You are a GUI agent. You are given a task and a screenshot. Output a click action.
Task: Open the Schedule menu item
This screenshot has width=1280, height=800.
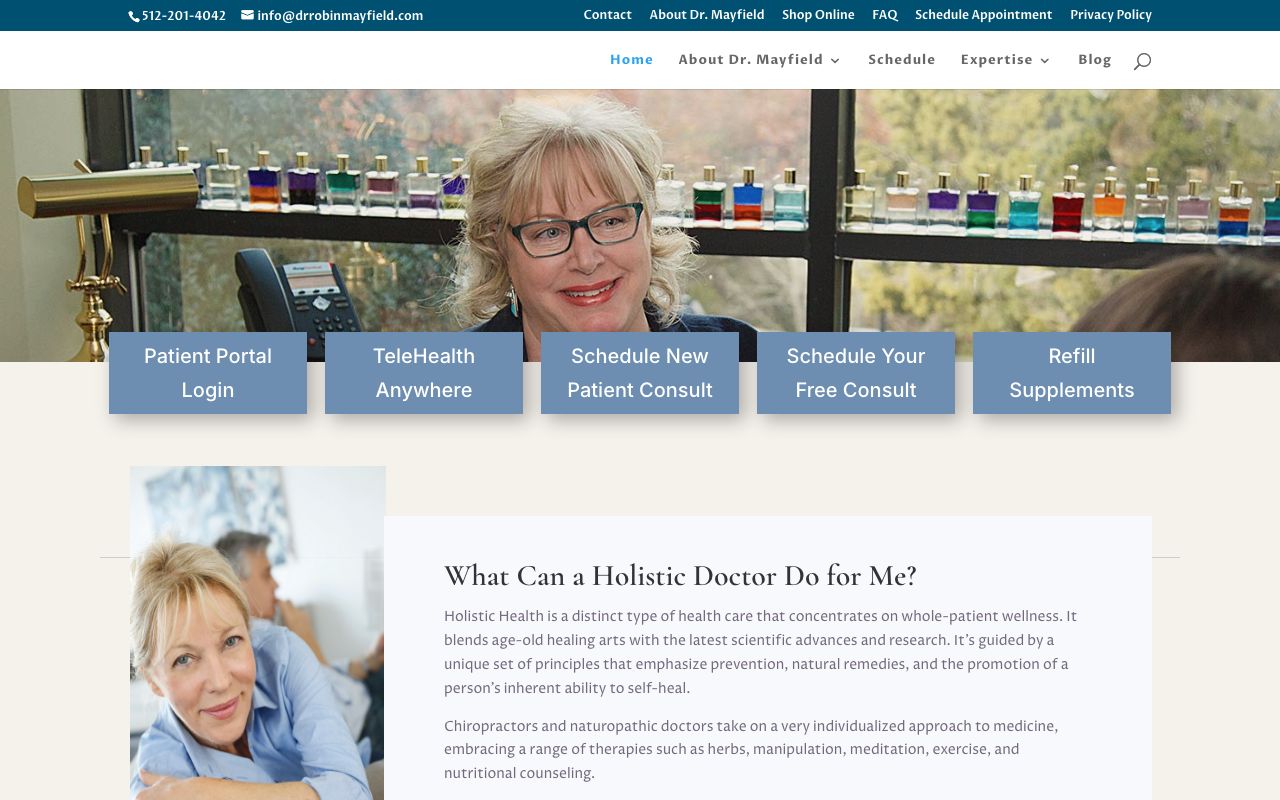902,60
